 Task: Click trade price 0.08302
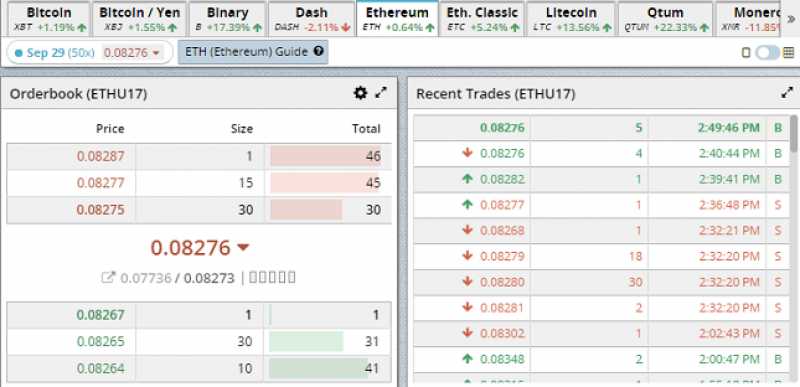pos(502,333)
